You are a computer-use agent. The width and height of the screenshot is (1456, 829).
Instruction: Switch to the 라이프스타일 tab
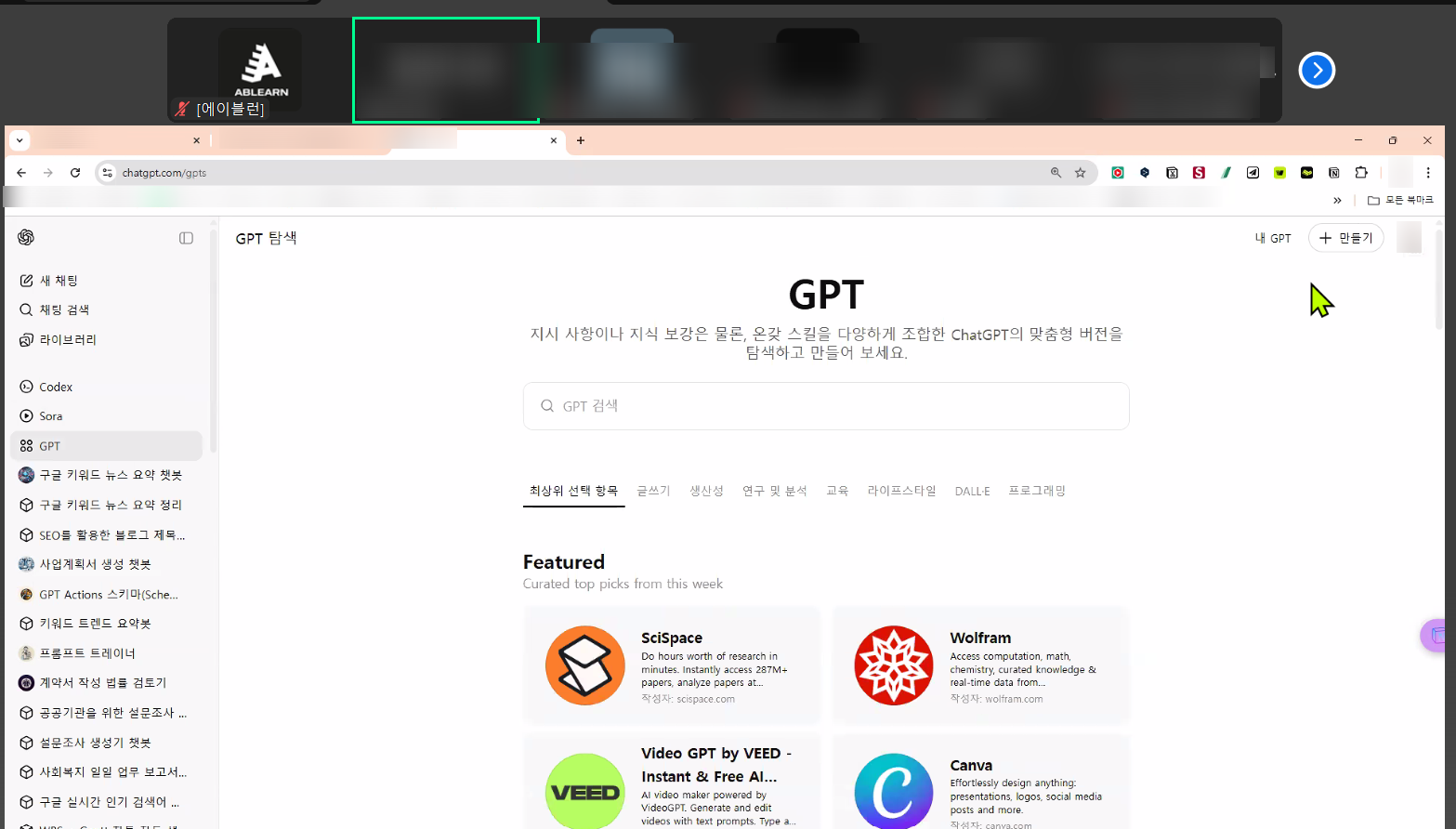point(901,491)
